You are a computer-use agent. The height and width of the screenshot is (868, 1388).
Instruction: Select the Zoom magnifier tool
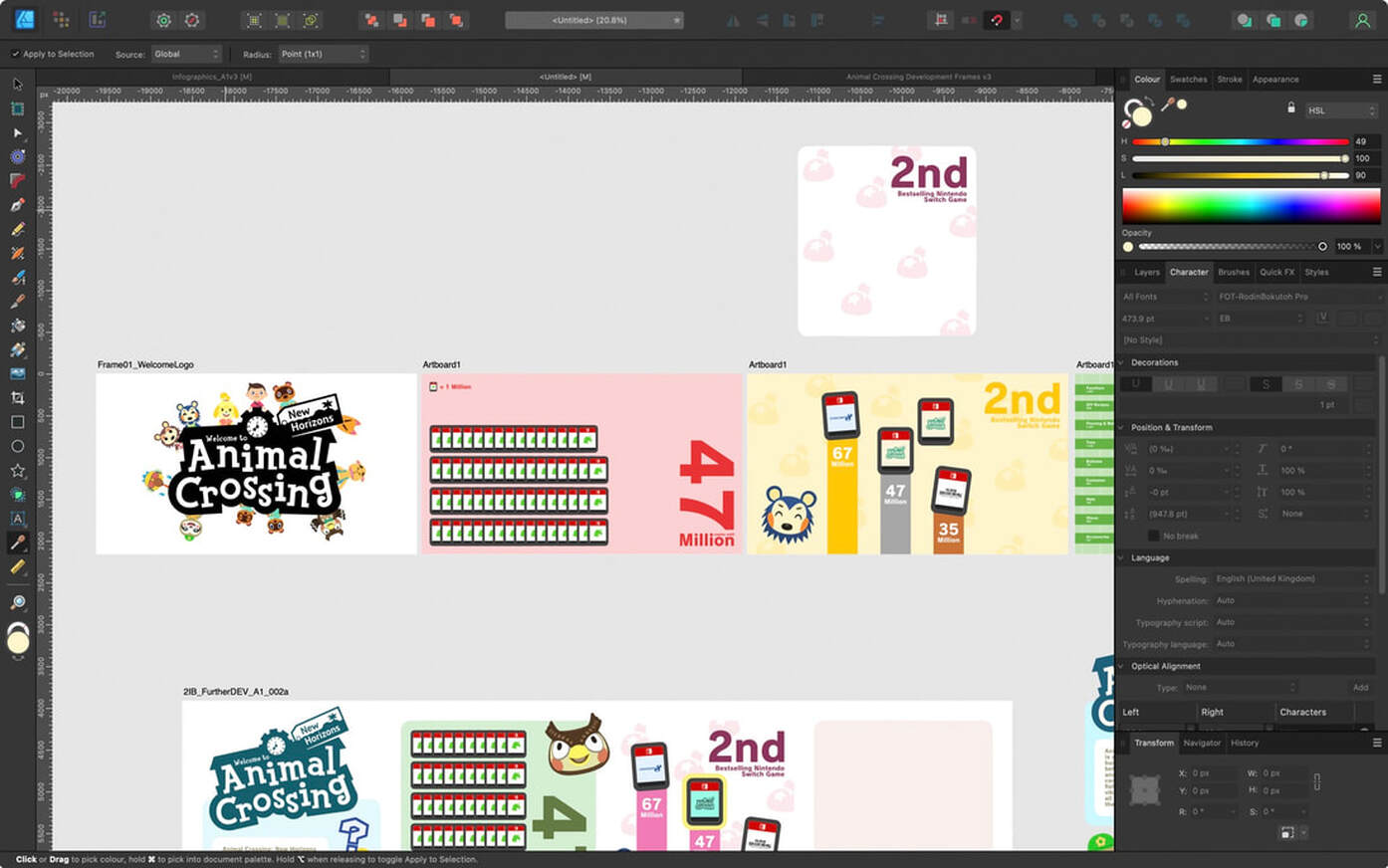point(17,602)
